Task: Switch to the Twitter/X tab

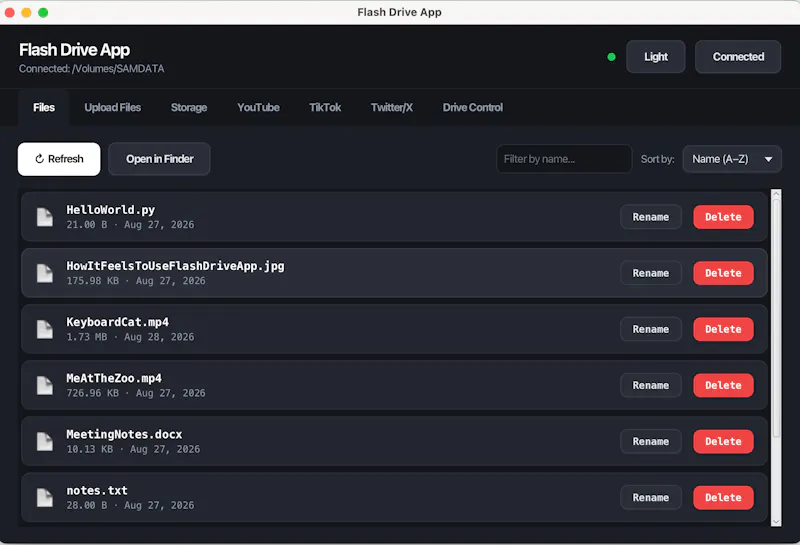Action: tap(392, 107)
